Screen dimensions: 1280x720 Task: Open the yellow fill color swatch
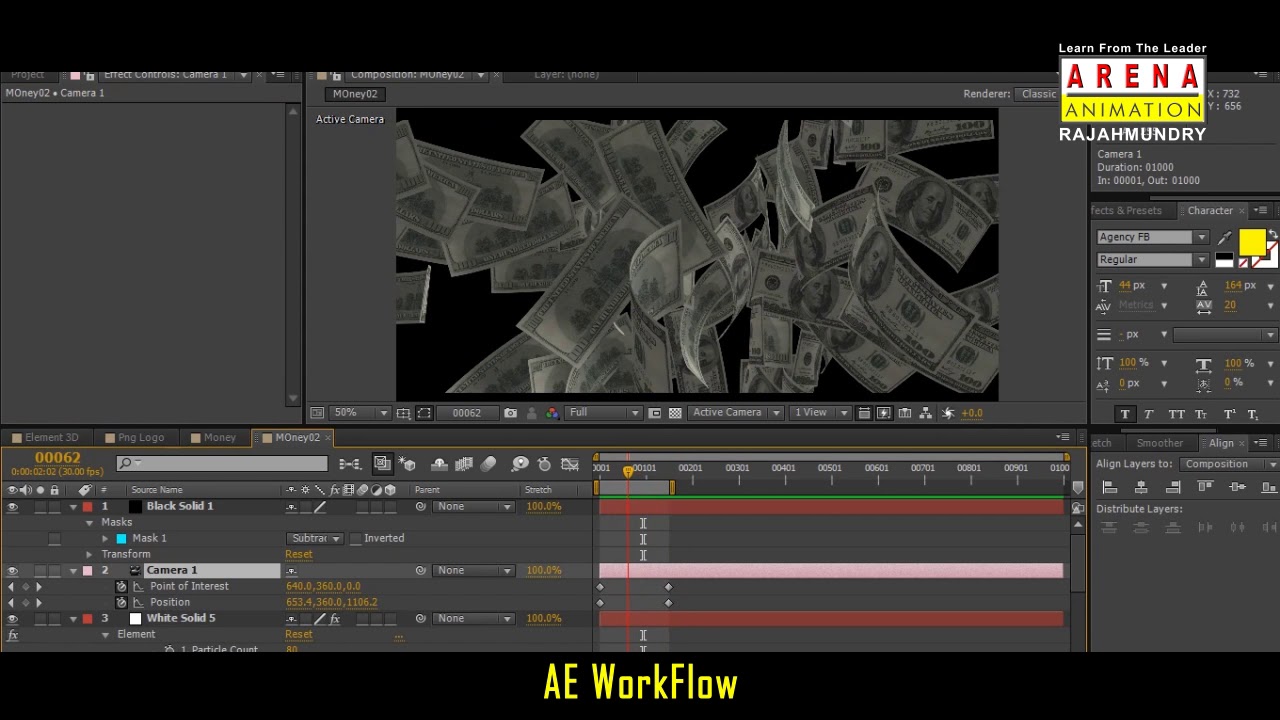(x=1251, y=242)
